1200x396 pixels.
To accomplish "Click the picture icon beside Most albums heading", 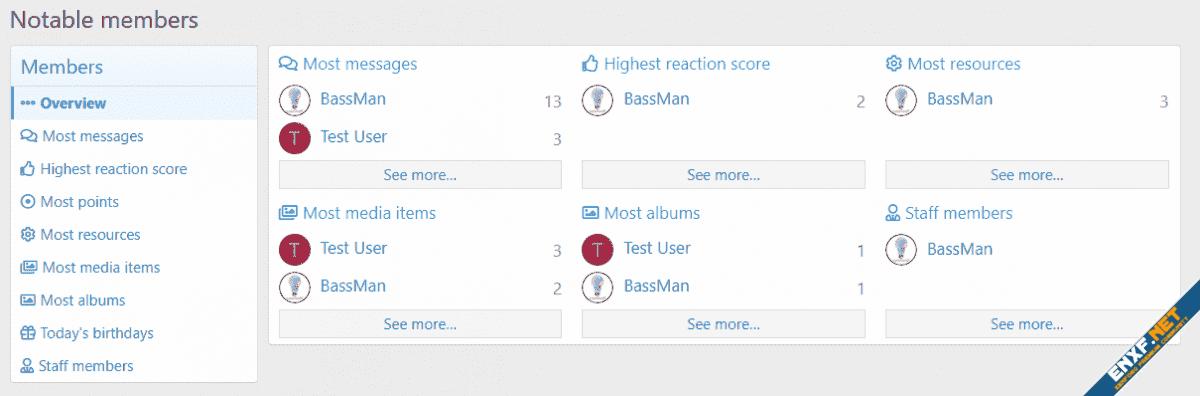I will coord(590,213).
